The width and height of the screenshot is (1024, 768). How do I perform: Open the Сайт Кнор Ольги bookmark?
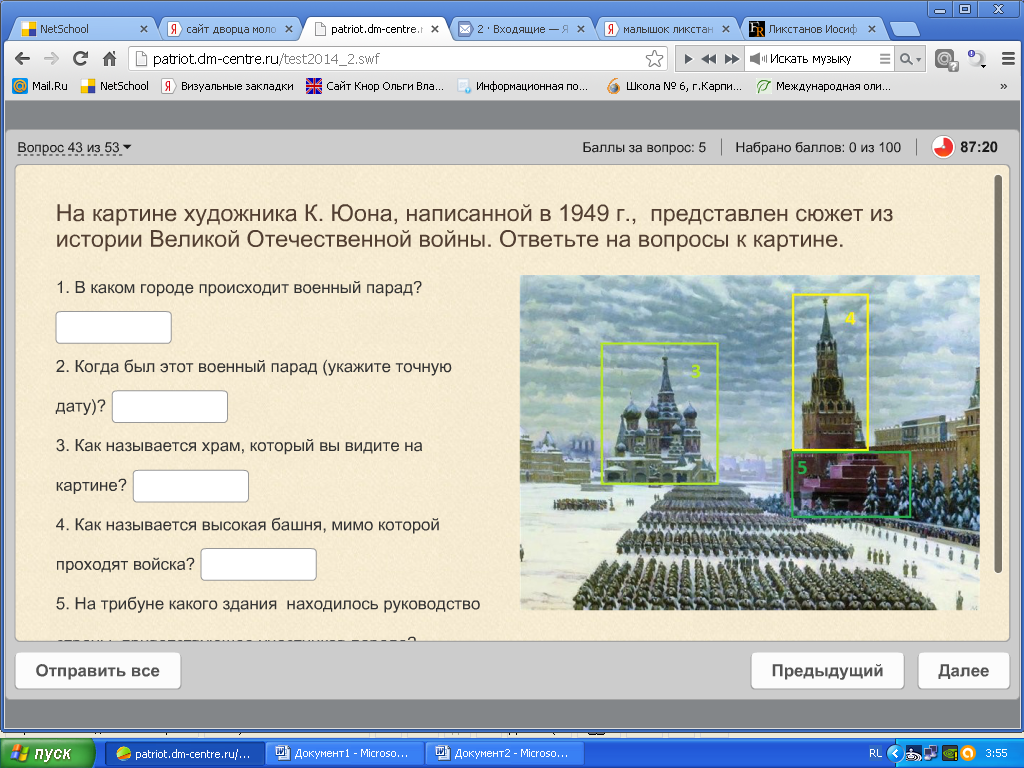click(x=375, y=86)
